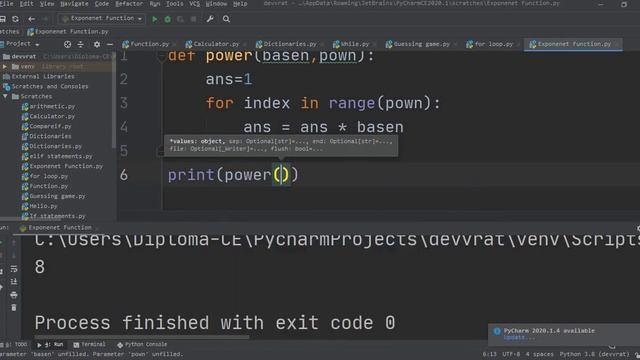
Task: Open the View menu
Action: [47, 4]
